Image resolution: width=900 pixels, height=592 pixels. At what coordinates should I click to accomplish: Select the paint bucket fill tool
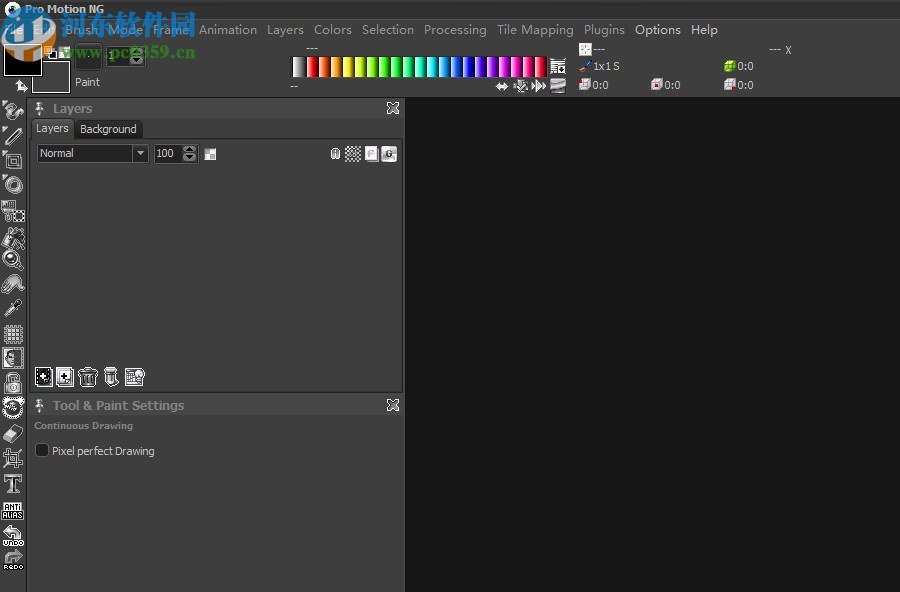pyautogui.click(x=13, y=238)
